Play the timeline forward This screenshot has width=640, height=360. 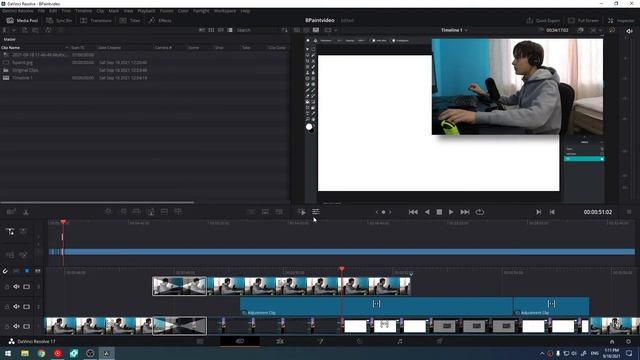point(451,212)
